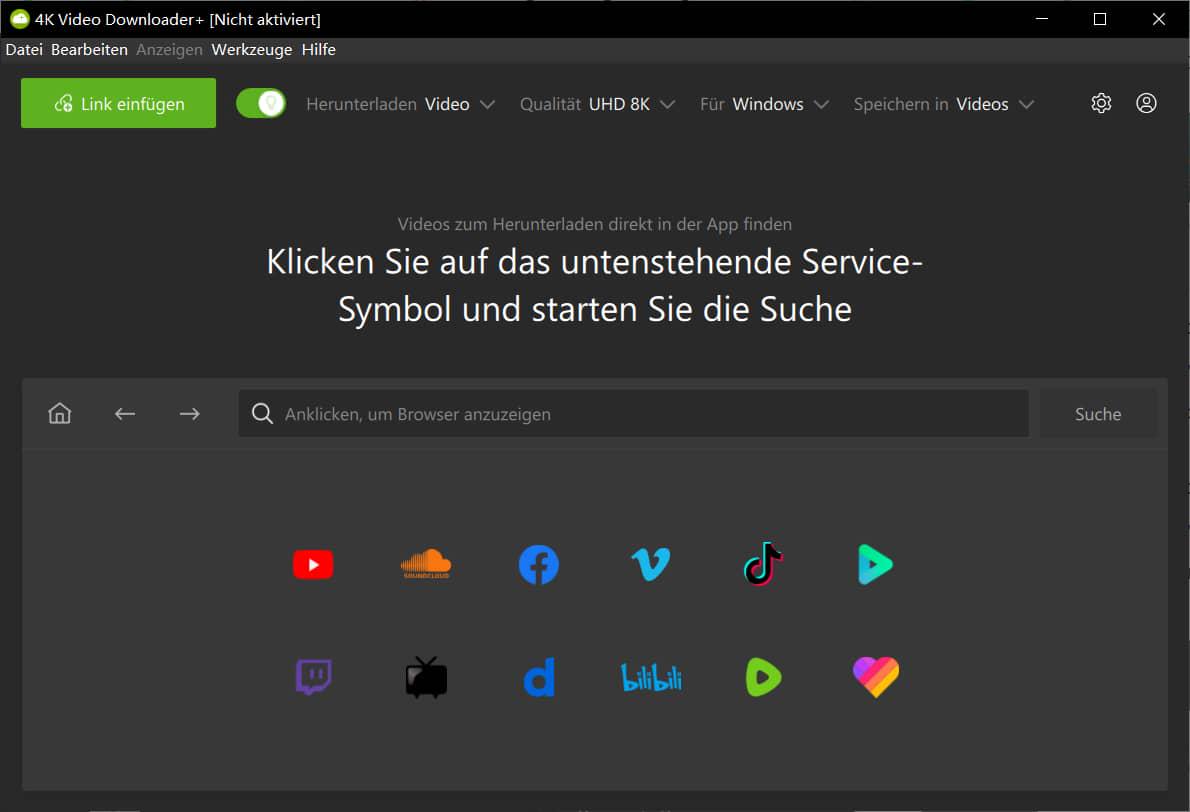Open the SoundCloud service icon
Viewport: 1190px width, 812px height.
coord(426,564)
